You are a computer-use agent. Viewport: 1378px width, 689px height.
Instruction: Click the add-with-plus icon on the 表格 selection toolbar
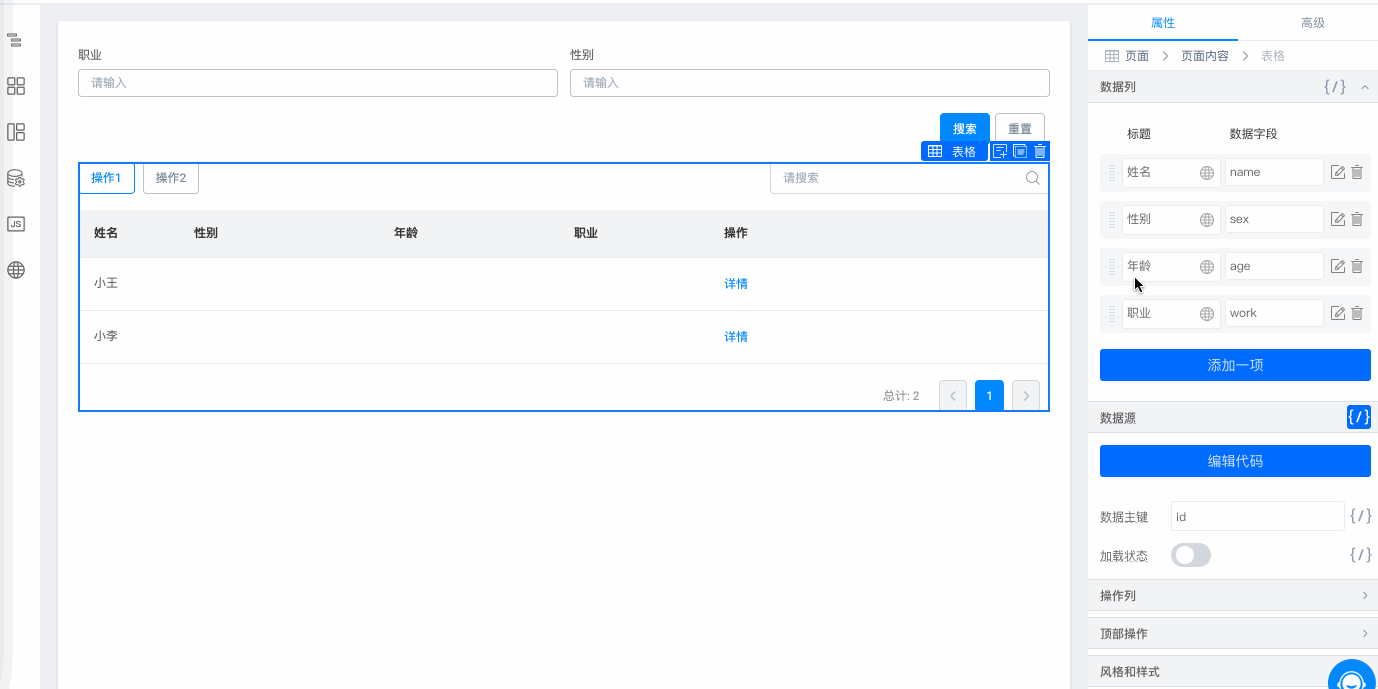[1000, 152]
